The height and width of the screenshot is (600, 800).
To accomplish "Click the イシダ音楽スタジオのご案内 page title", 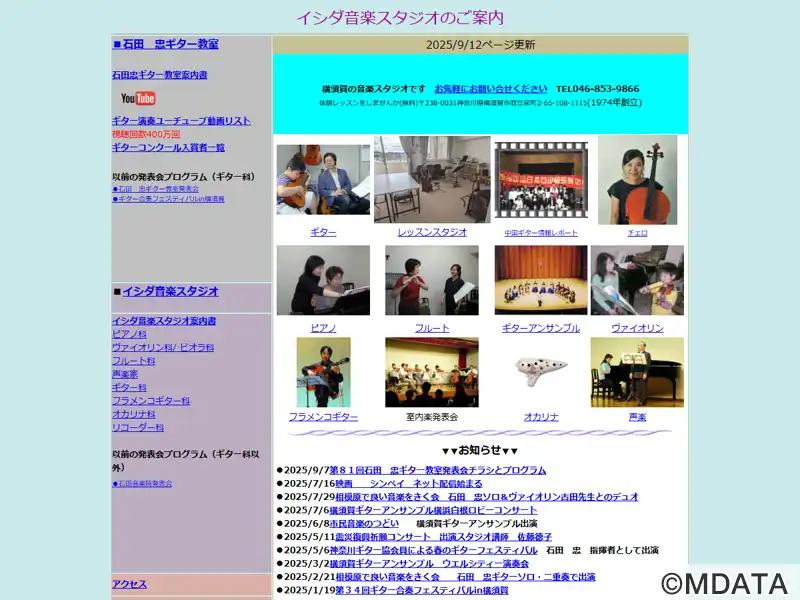I will [x=400, y=18].
